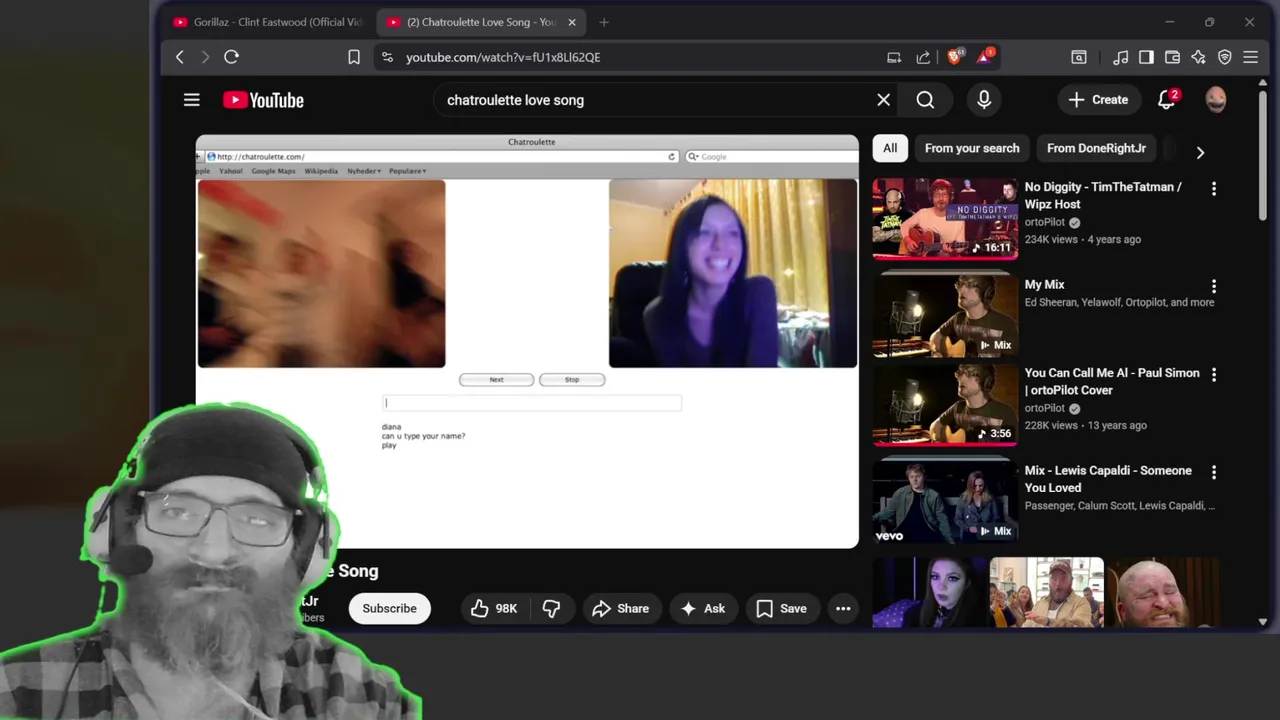
Task: Show more chips with the right arrow
Action: (x=1200, y=152)
